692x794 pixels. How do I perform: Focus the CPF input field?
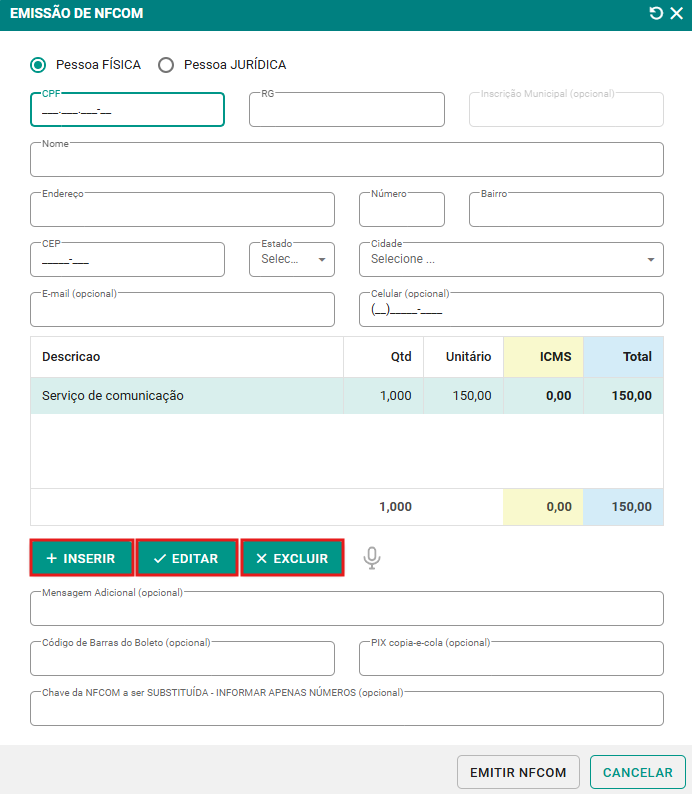click(x=127, y=111)
